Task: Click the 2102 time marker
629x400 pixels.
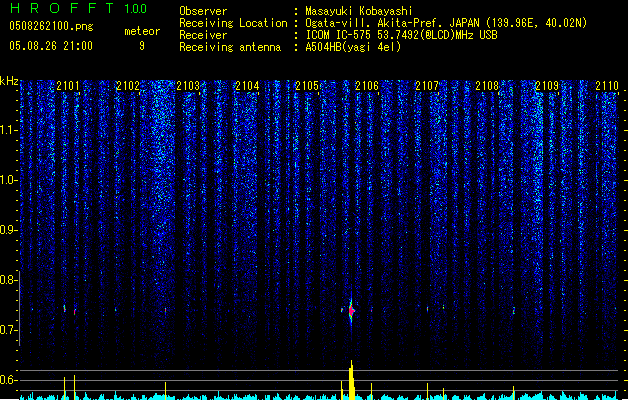Action: pyautogui.click(x=128, y=85)
